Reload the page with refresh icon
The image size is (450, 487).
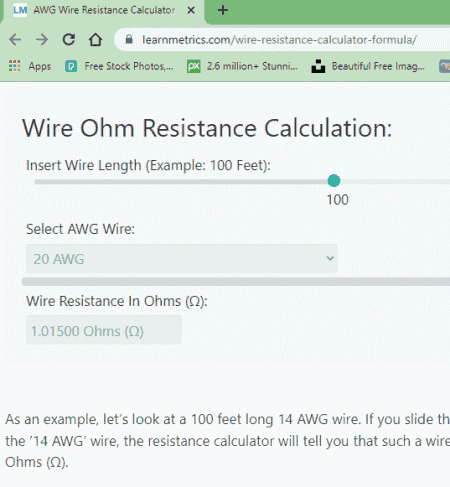[69, 40]
